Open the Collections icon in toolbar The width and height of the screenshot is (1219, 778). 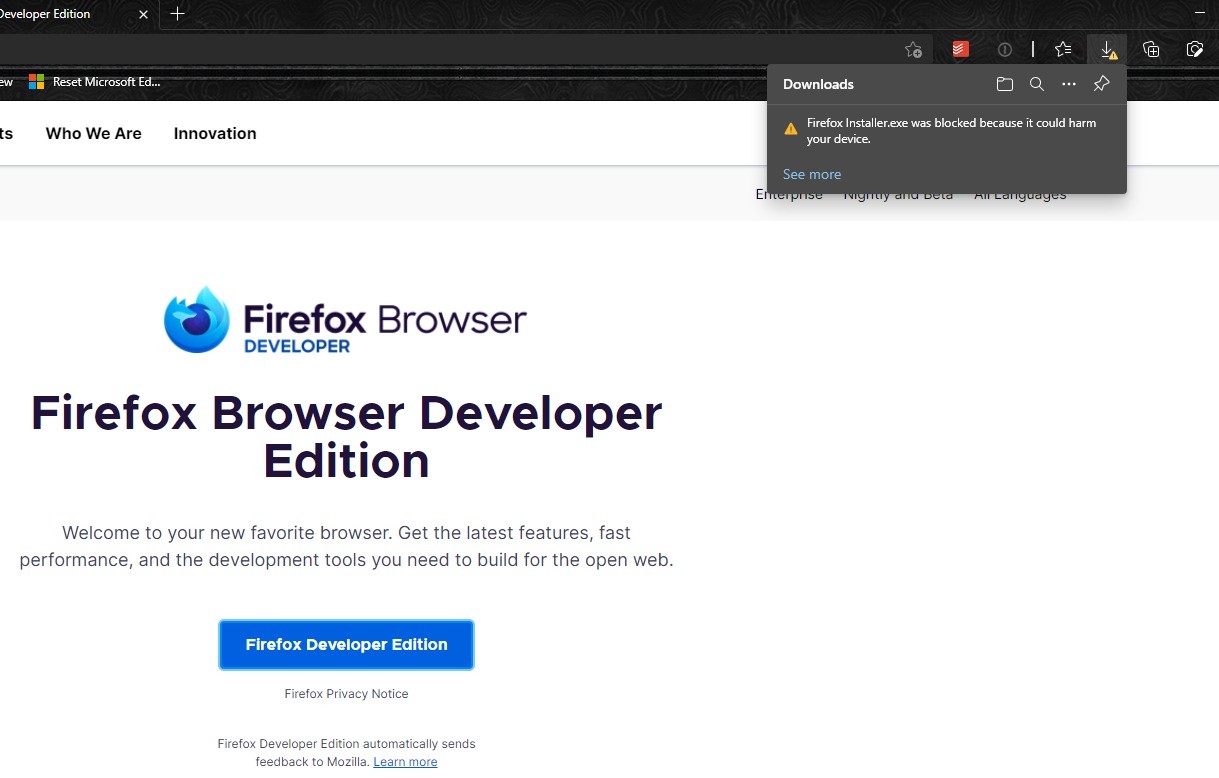(x=1151, y=49)
